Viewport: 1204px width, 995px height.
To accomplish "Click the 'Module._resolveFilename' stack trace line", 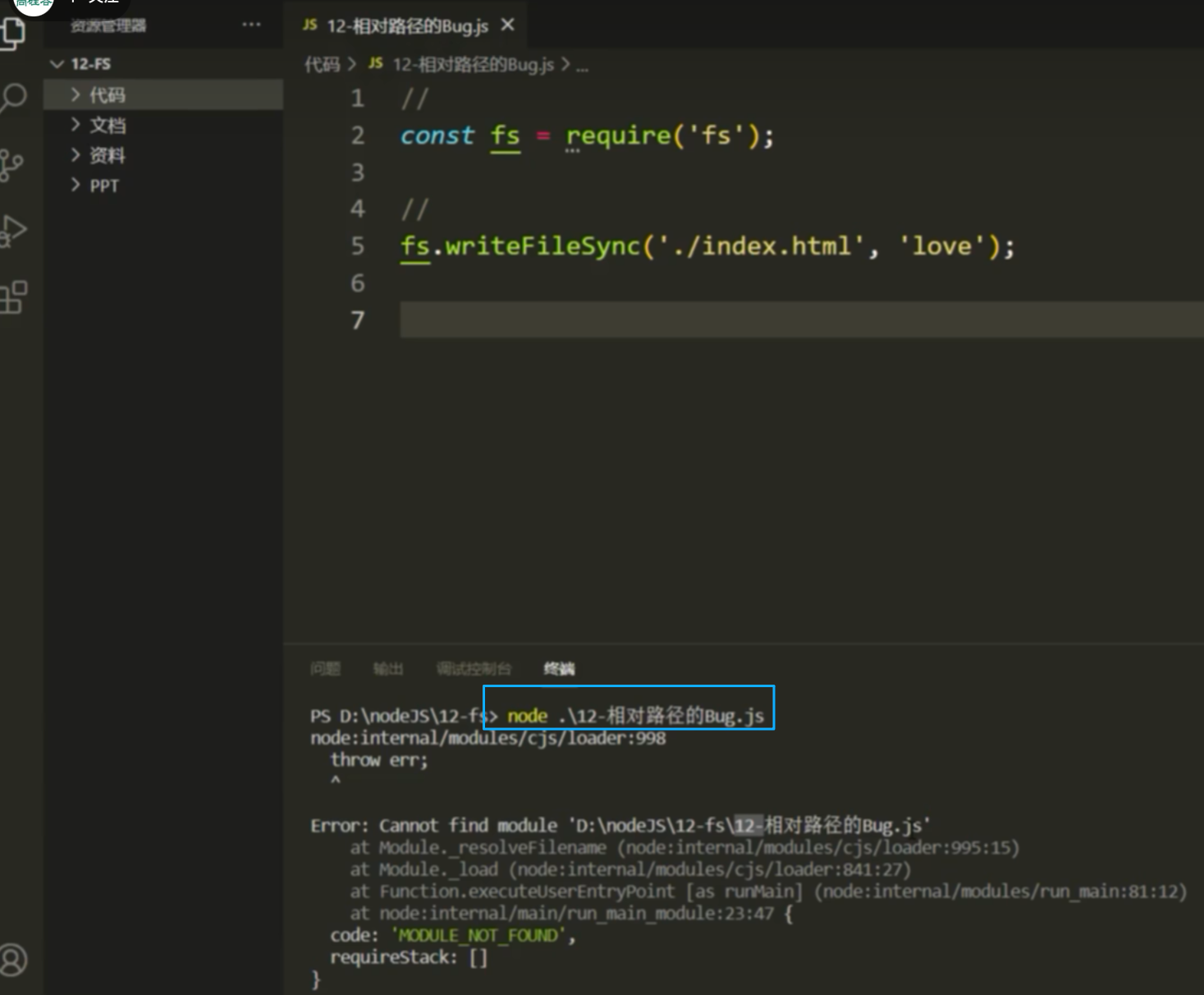I will [684, 847].
